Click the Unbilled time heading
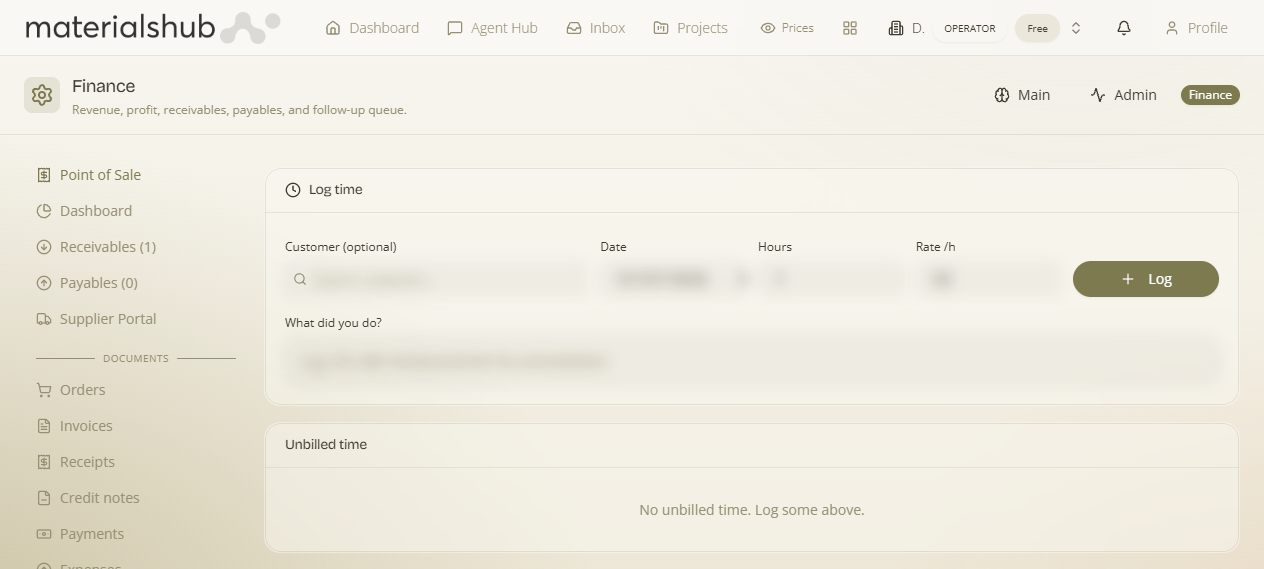Image resolution: width=1264 pixels, height=569 pixels. pos(326,444)
